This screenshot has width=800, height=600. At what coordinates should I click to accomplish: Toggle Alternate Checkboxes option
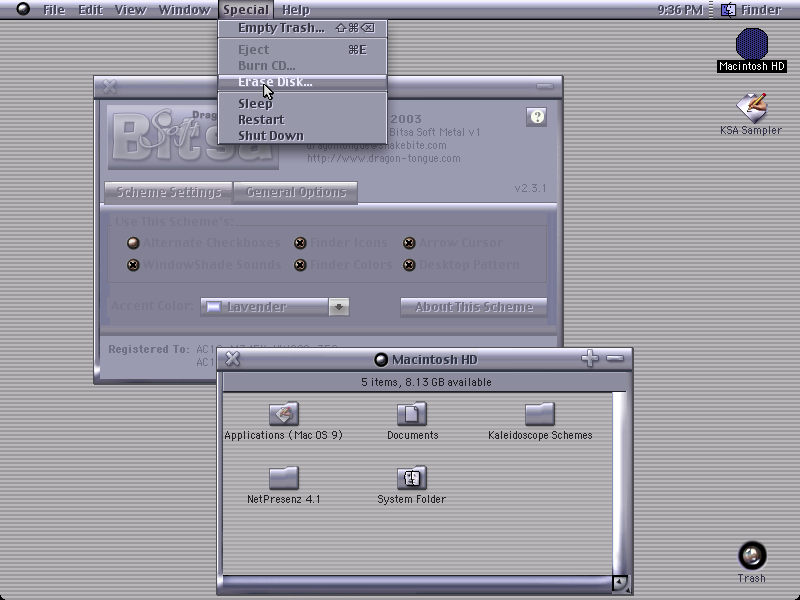(133, 243)
